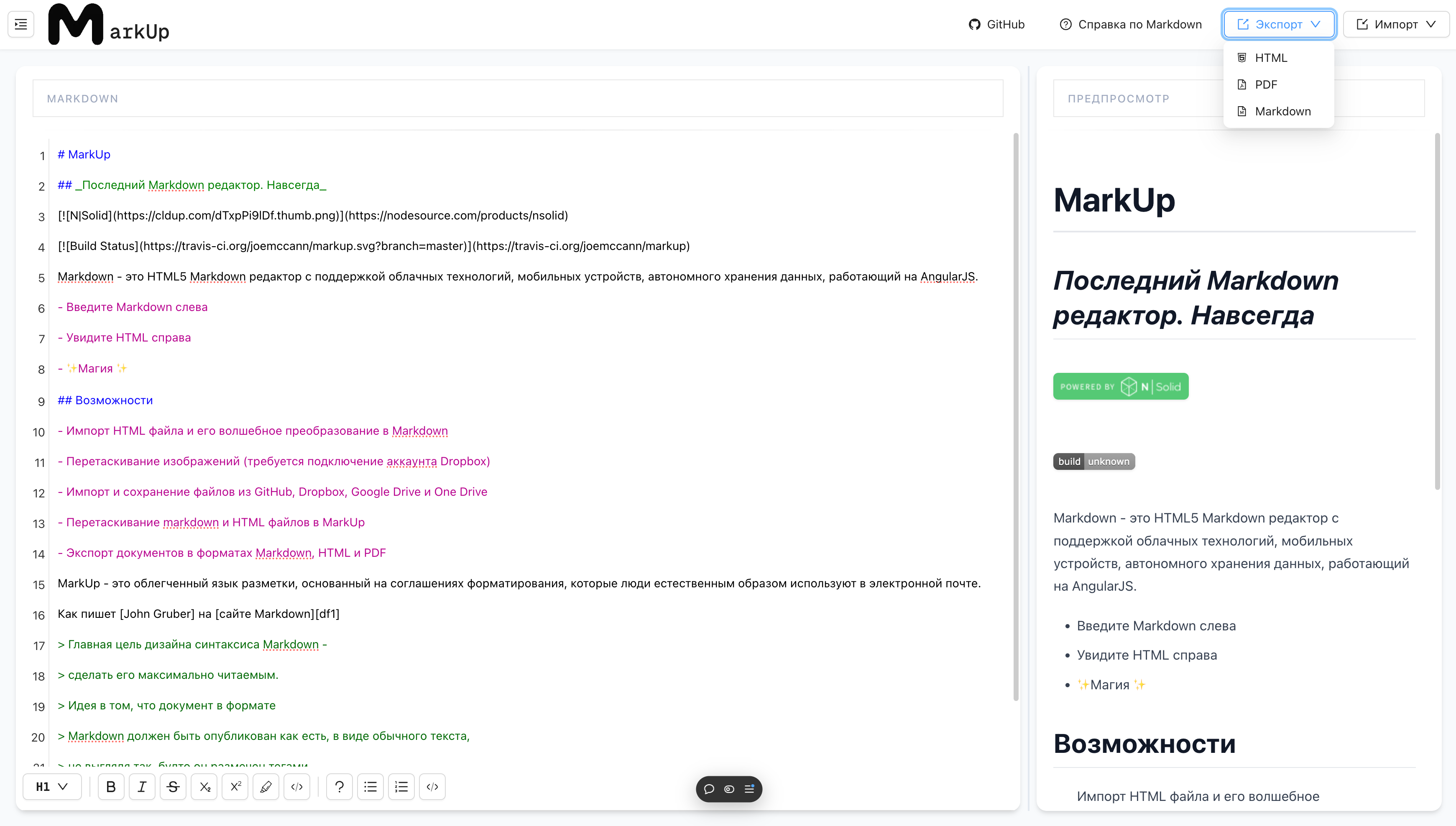
Task: Insert an unordered bullet list
Action: pos(370,787)
